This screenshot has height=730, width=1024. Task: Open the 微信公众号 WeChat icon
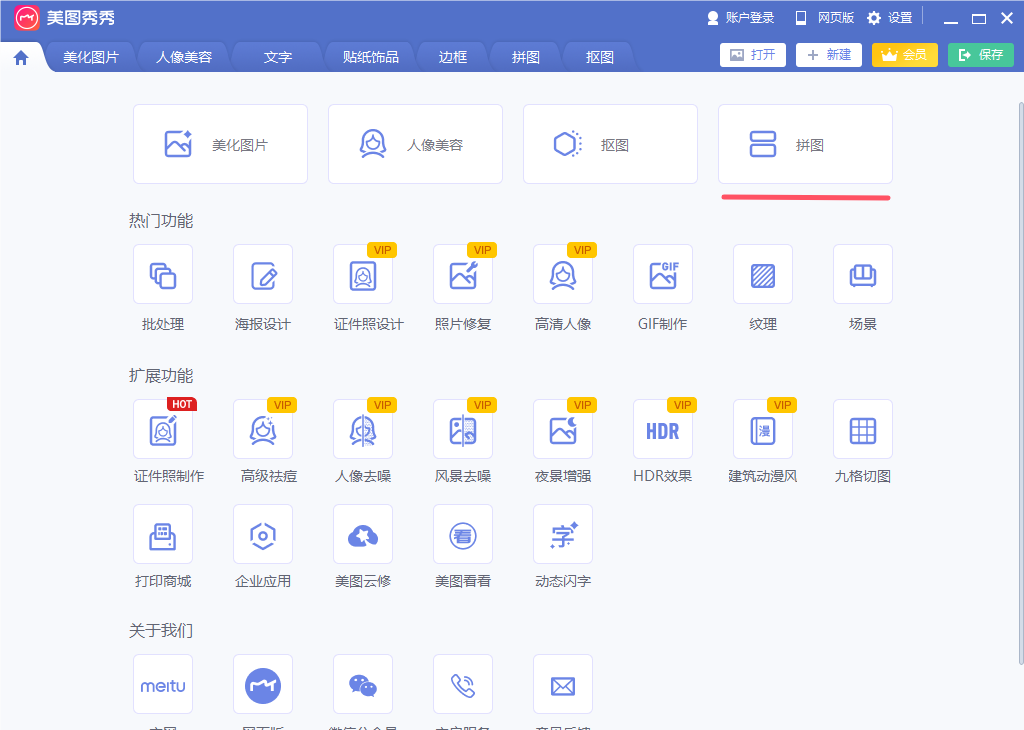pyautogui.click(x=362, y=684)
